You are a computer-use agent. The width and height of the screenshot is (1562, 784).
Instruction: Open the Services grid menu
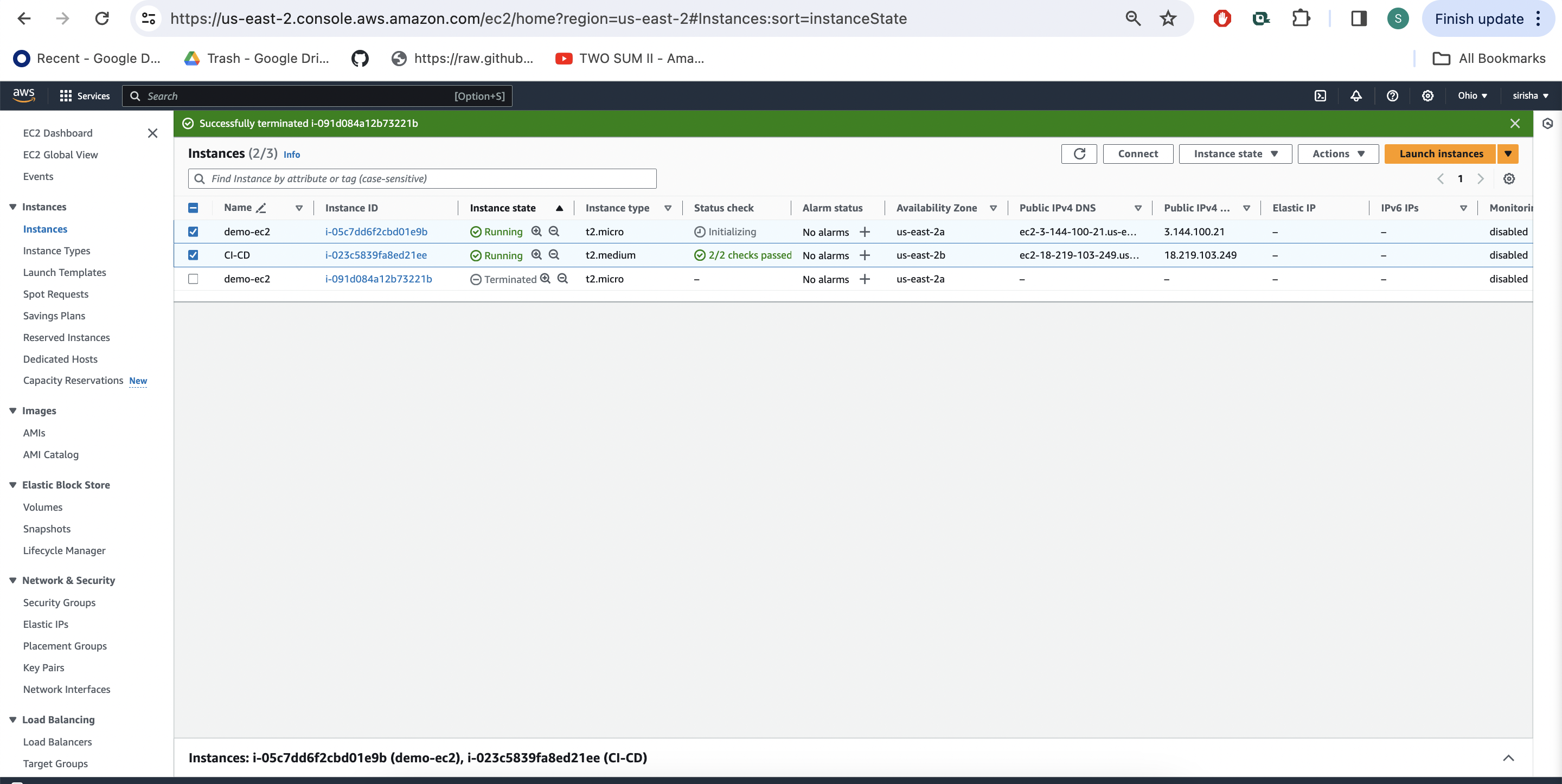pos(84,96)
